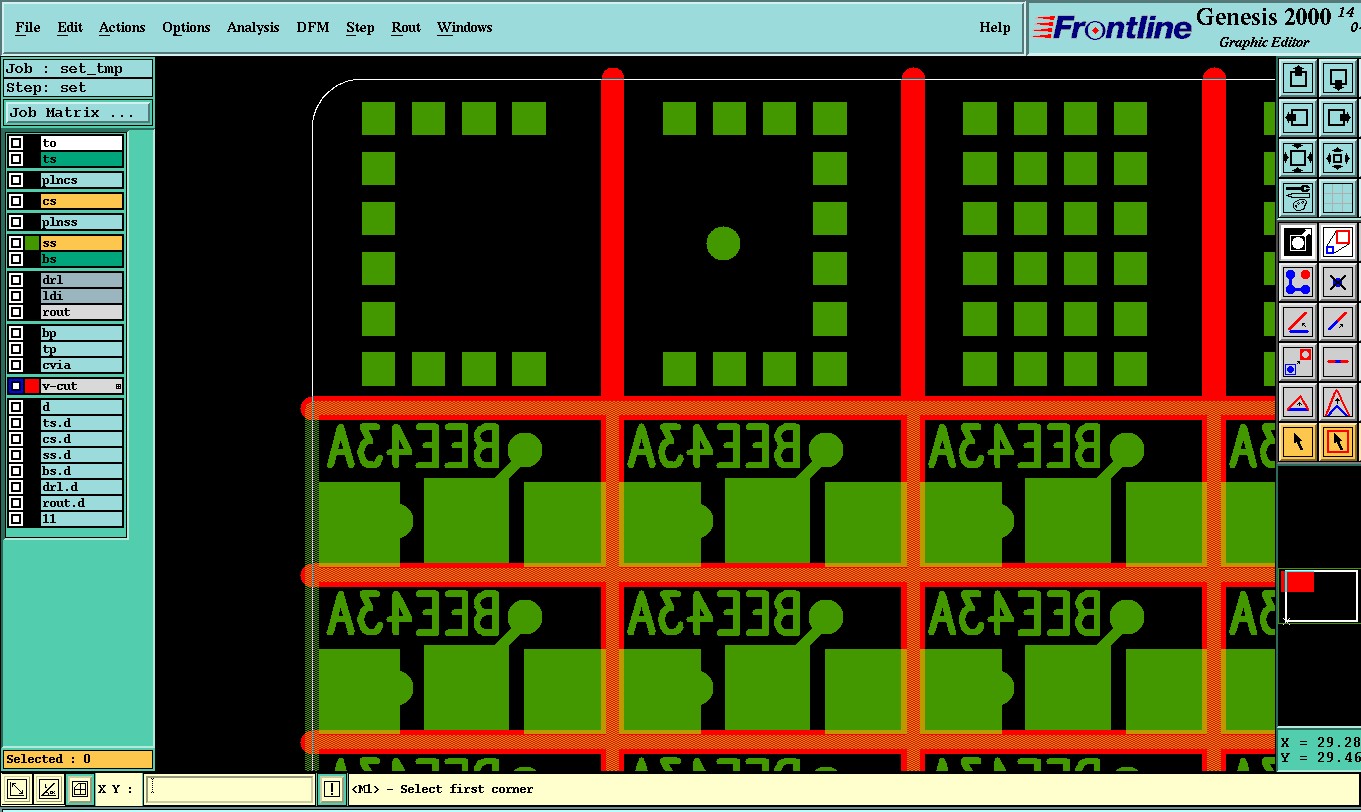Toggle the checkbox of layer 'to'
This screenshot has height=812, width=1361.
[16, 143]
